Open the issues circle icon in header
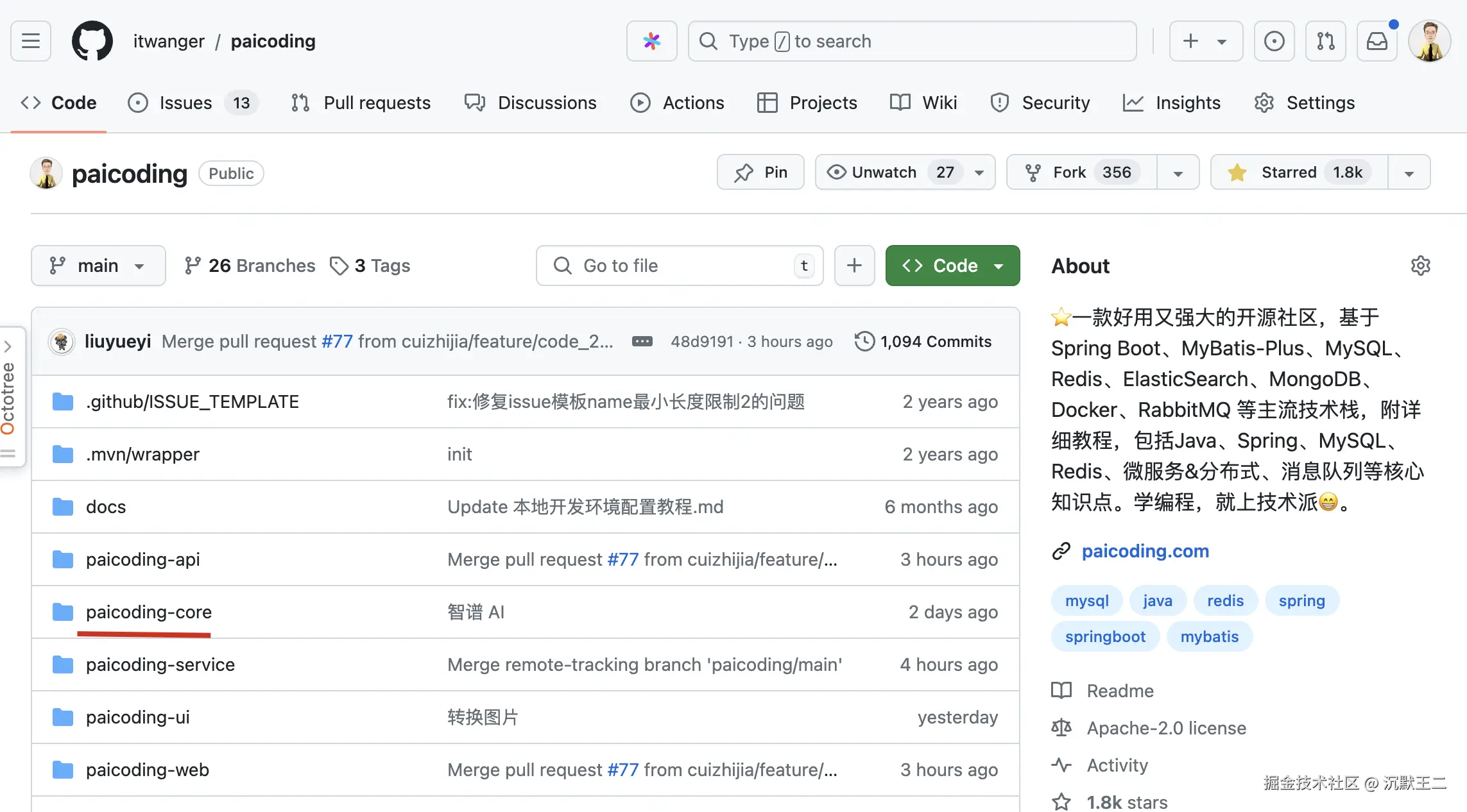The image size is (1467, 812). tap(1274, 41)
